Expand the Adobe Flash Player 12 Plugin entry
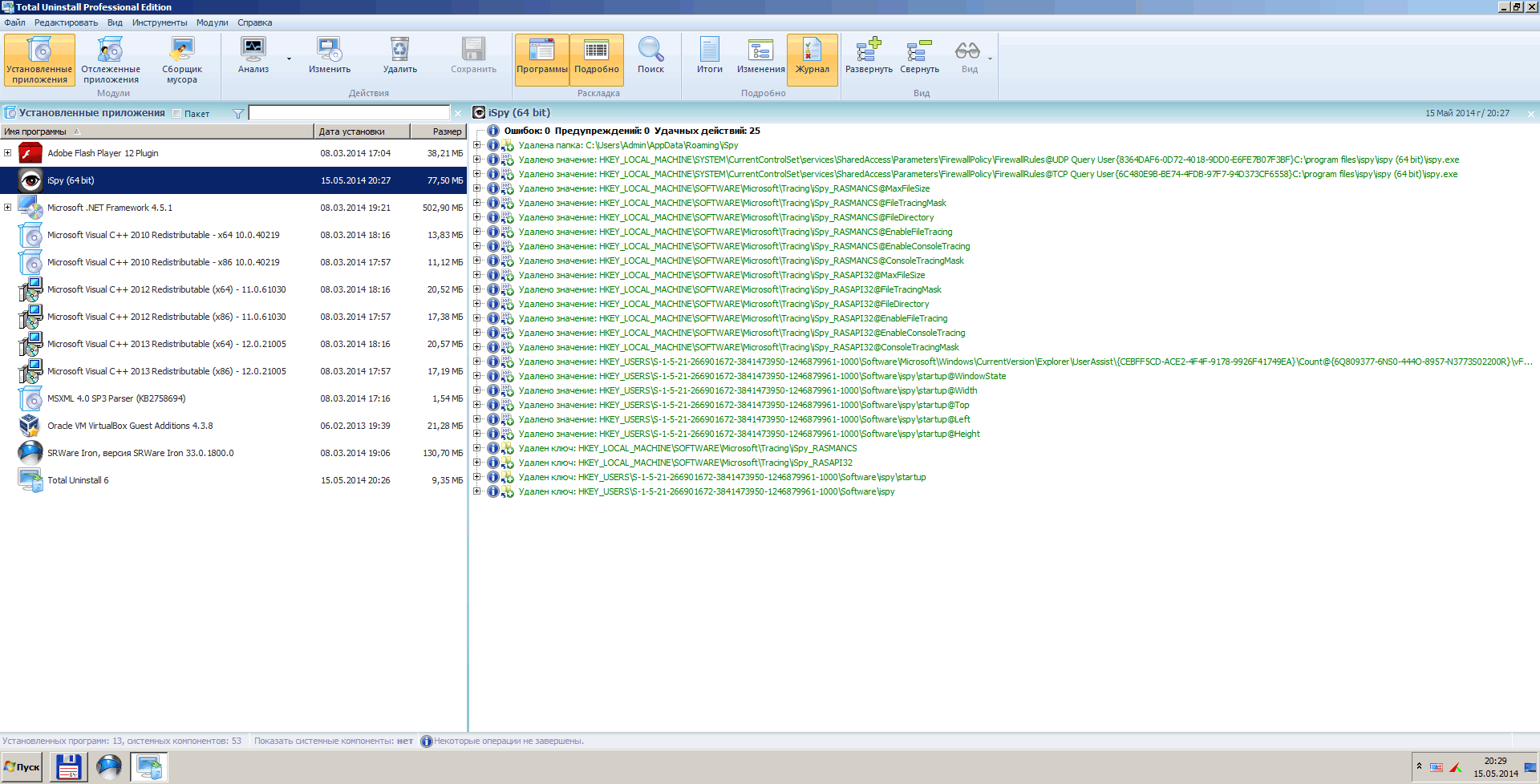Viewport: 1540px width, 784px height. 7,153
